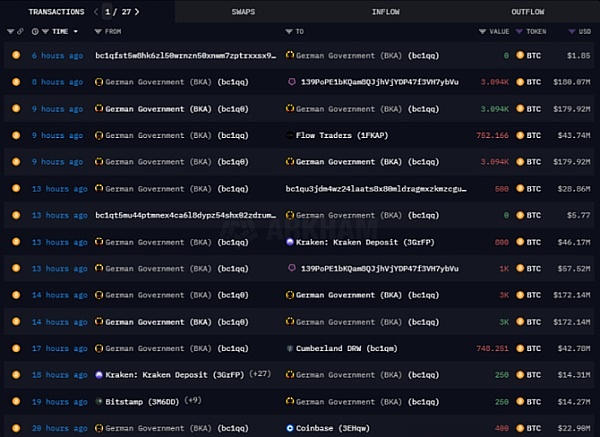The height and width of the screenshot is (437, 600).
Task: Switch to the INFLOW tab
Action: coord(385,12)
